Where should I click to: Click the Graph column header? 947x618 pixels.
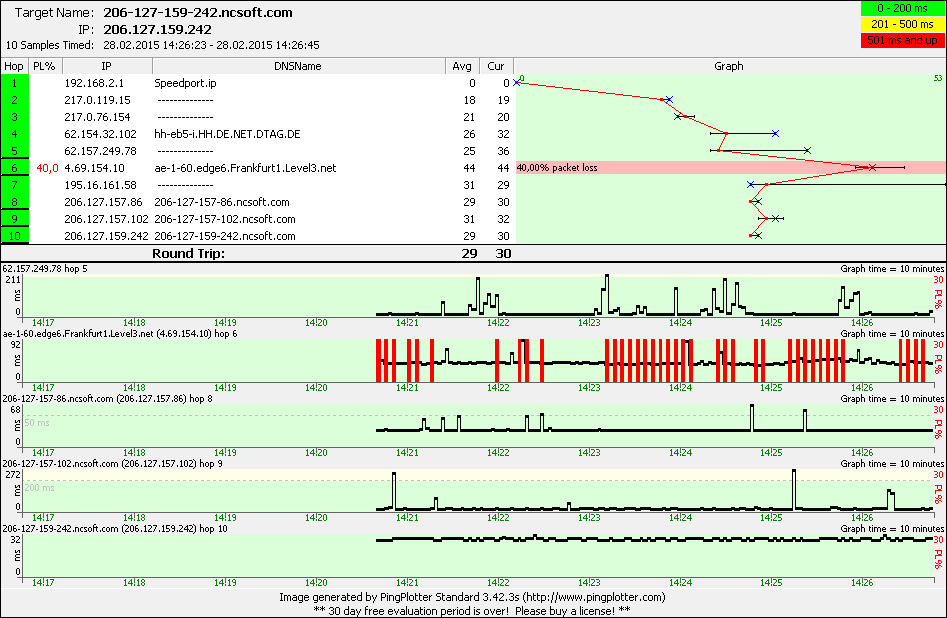728,66
